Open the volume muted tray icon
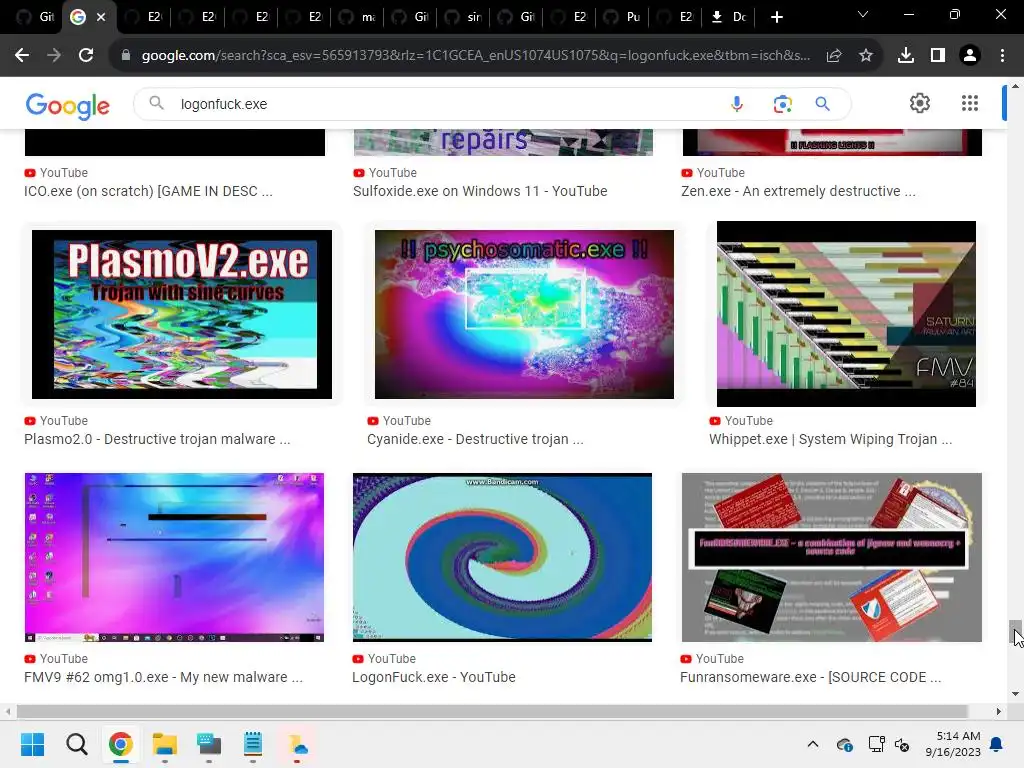 pos(903,744)
